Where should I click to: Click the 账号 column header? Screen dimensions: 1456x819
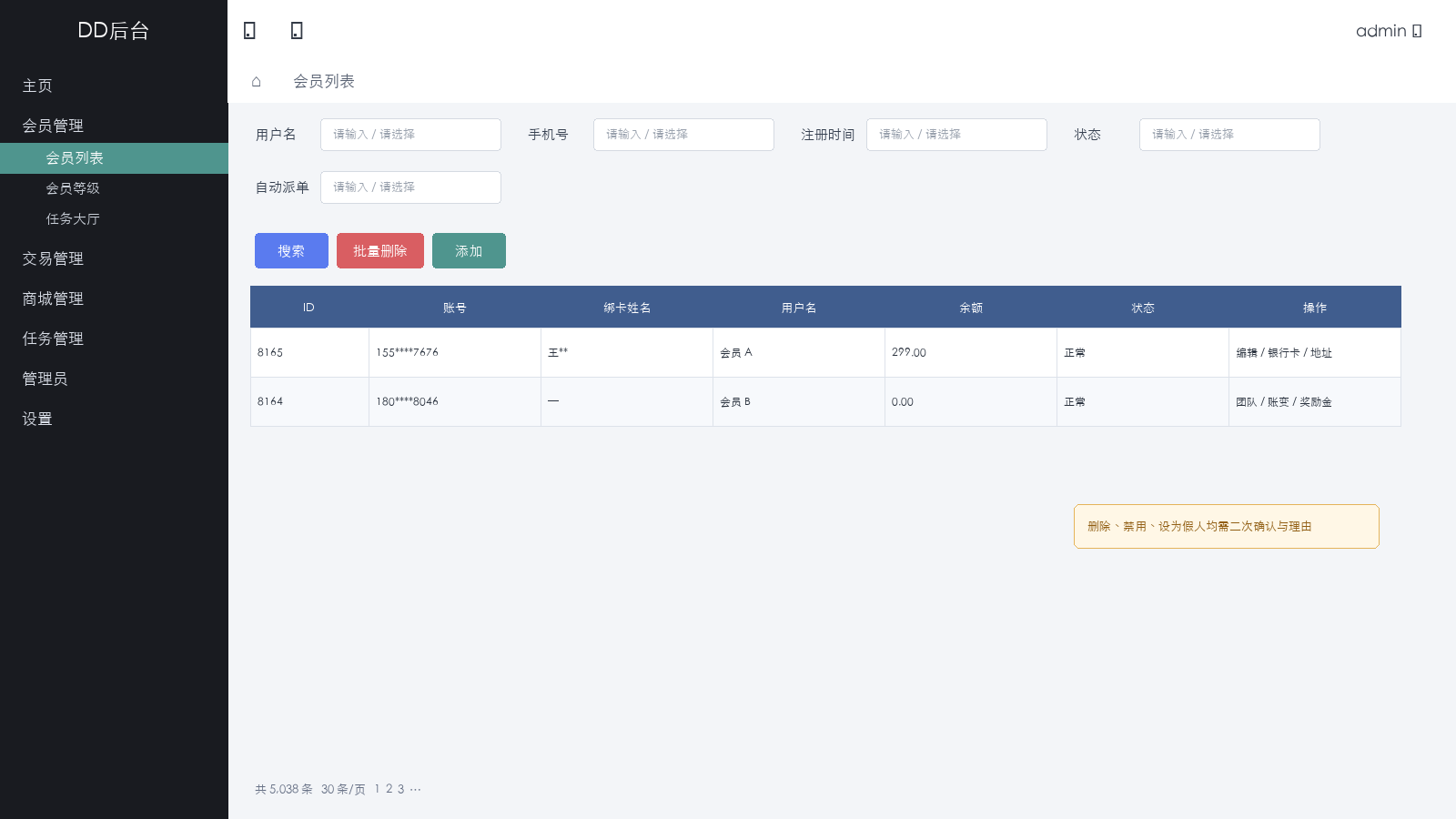tap(455, 308)
